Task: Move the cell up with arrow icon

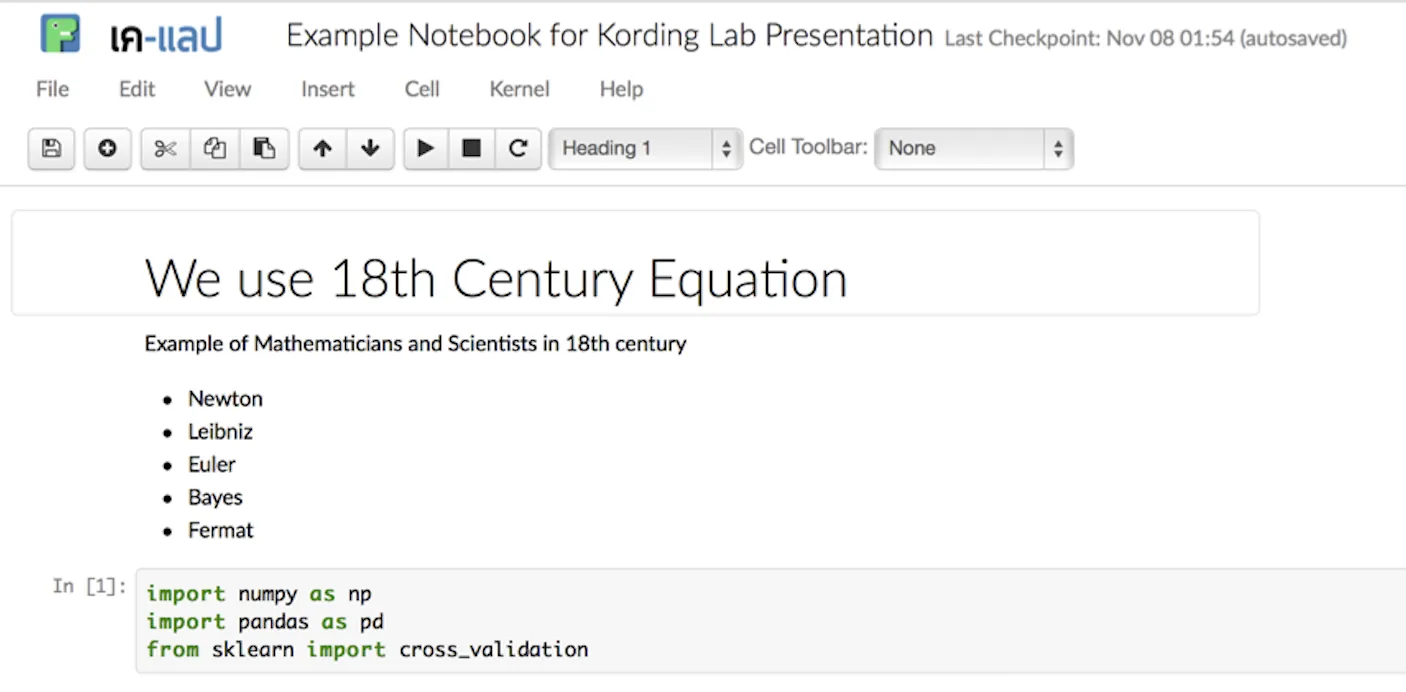Action: pyautogui.click(x=322, y=149)
